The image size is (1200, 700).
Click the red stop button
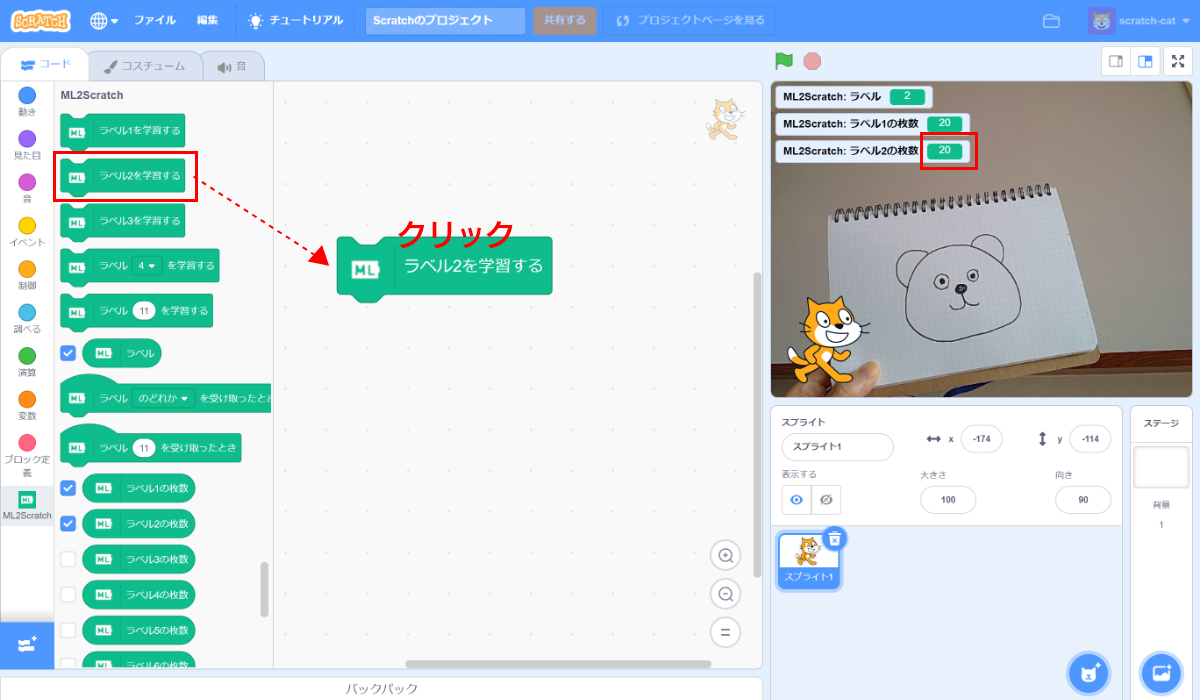click(811, 60)
